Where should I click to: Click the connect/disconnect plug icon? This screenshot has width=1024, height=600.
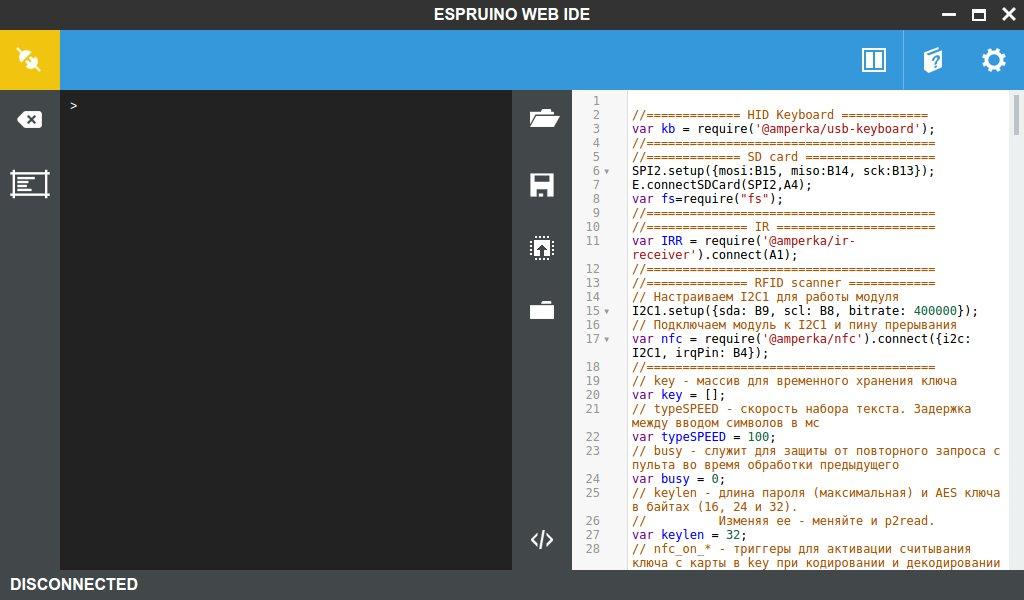(29, 60)
